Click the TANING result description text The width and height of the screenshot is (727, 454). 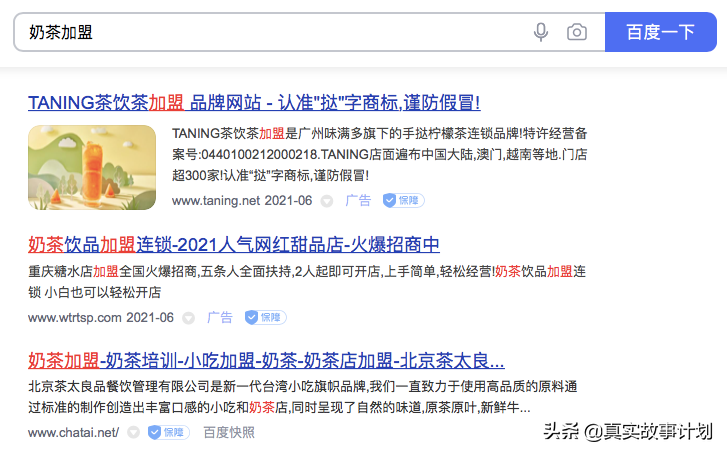click(380, 154)
